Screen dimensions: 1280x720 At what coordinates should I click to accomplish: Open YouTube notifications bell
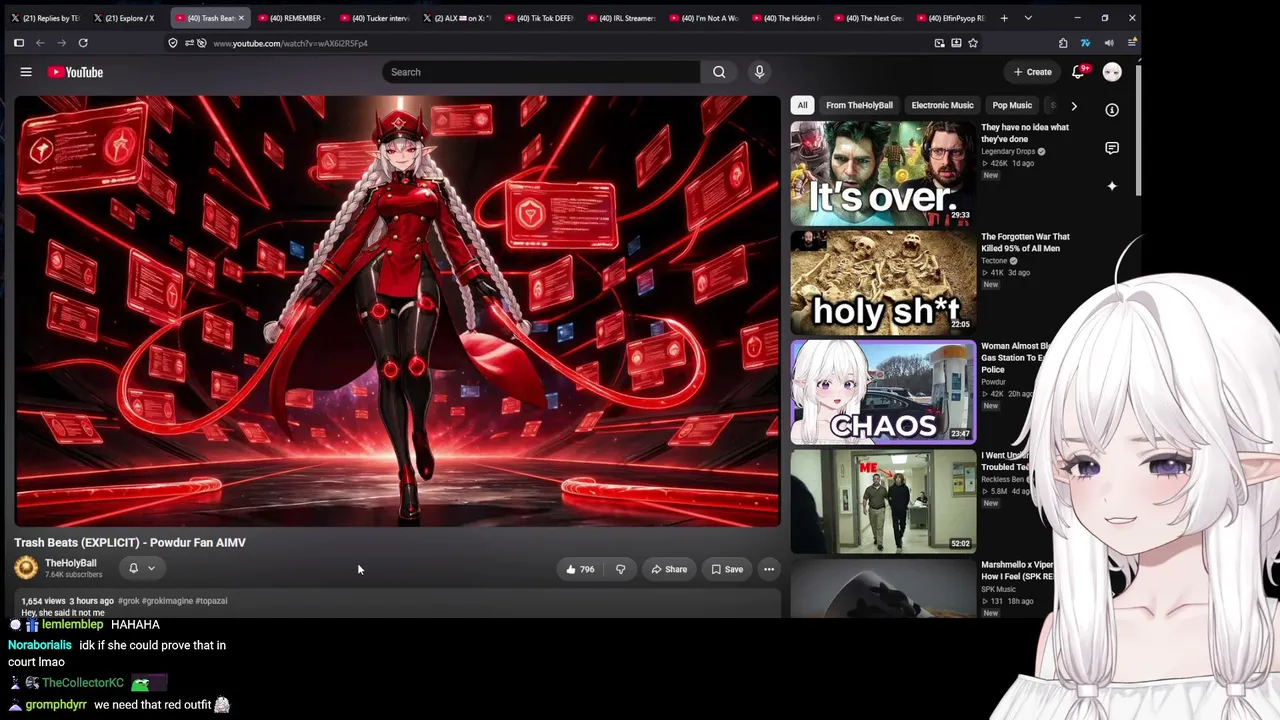(x=1079, y=72)
